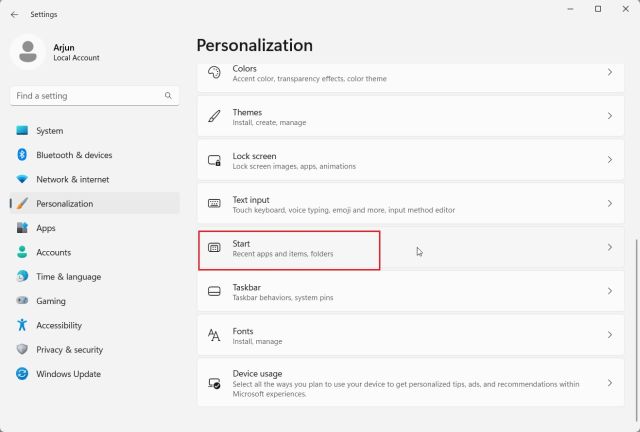
Task: Click the Text input keyboard icon
Action: tap(214, 203)
